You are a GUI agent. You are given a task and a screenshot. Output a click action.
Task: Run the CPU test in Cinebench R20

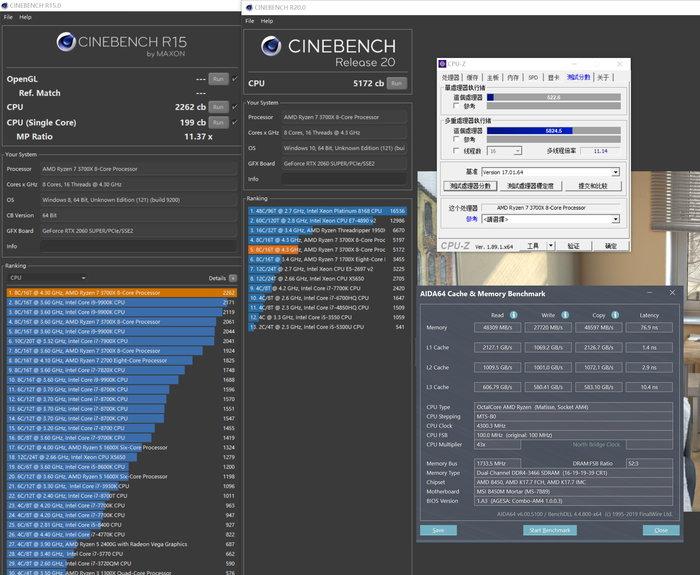(x=396, y=83)
